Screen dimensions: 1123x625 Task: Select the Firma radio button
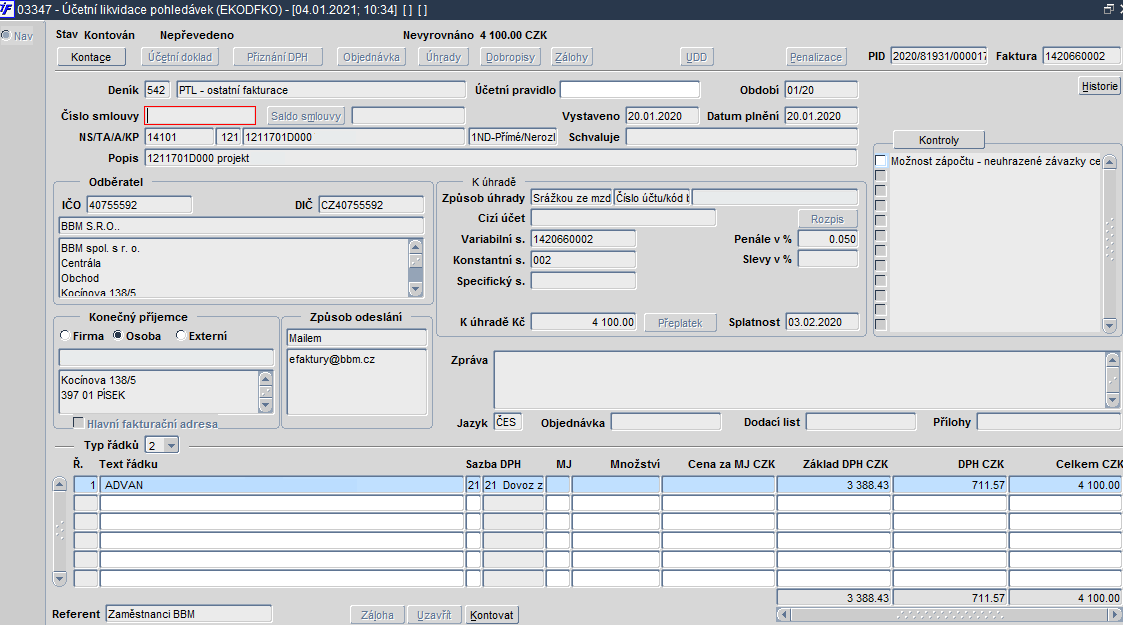click(x=66, y=336)
